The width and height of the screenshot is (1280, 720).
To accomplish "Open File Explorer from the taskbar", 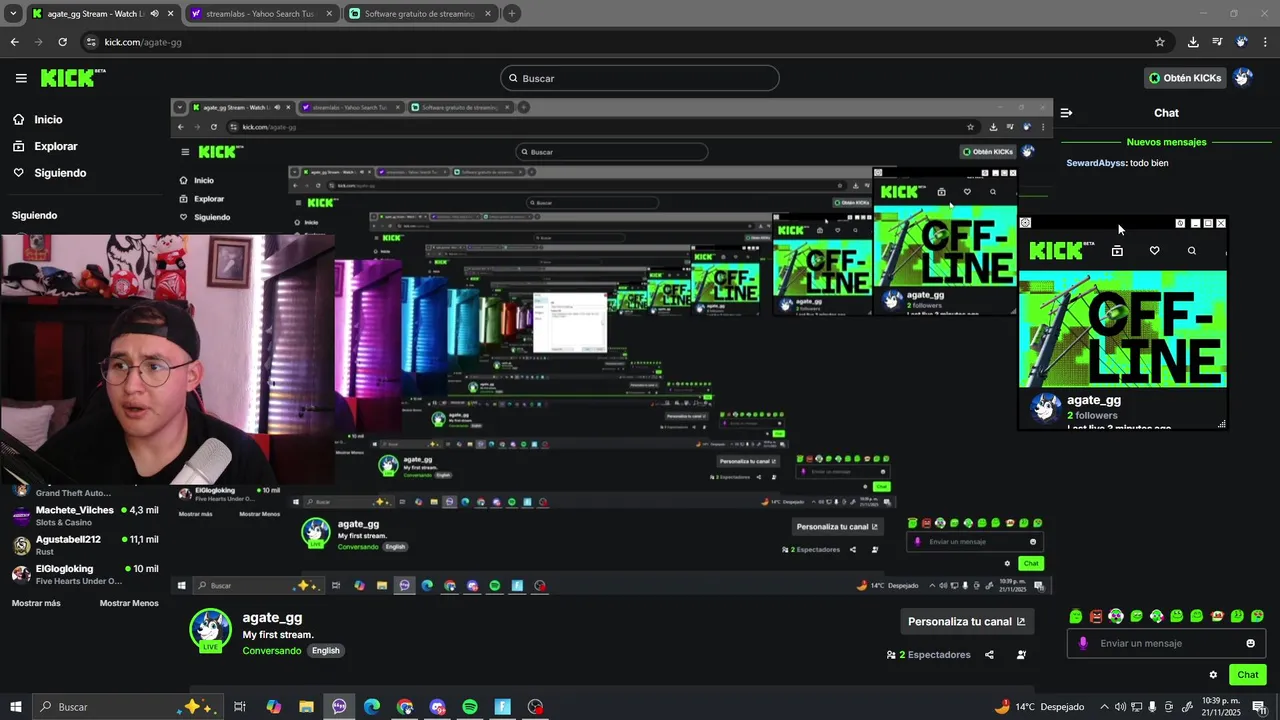I will (306, 707).
